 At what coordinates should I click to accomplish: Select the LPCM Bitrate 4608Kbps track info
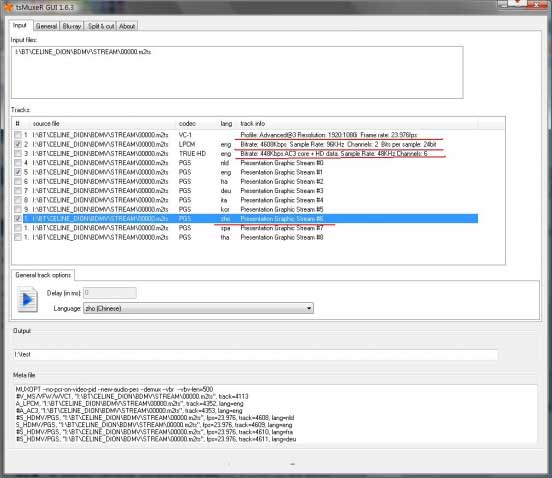[338, 144]
